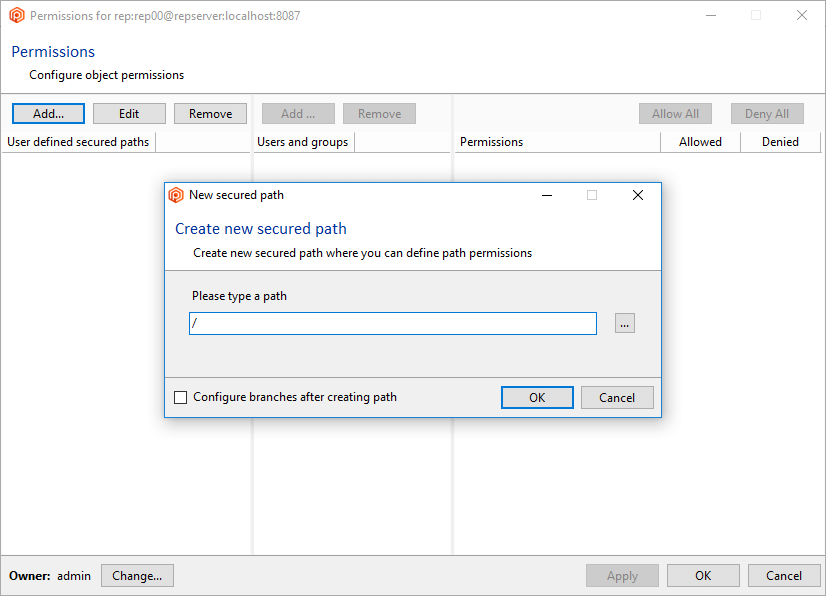This screenshot has width=826, height=596.
Task: Select Denied column header
Action: pyautogui.click(x=781, y=142)
